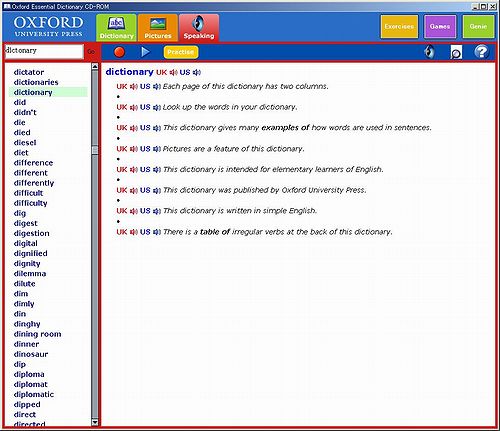Click word list scrollbar up arrow
500x431 pixels.
[x=95, y=66]
